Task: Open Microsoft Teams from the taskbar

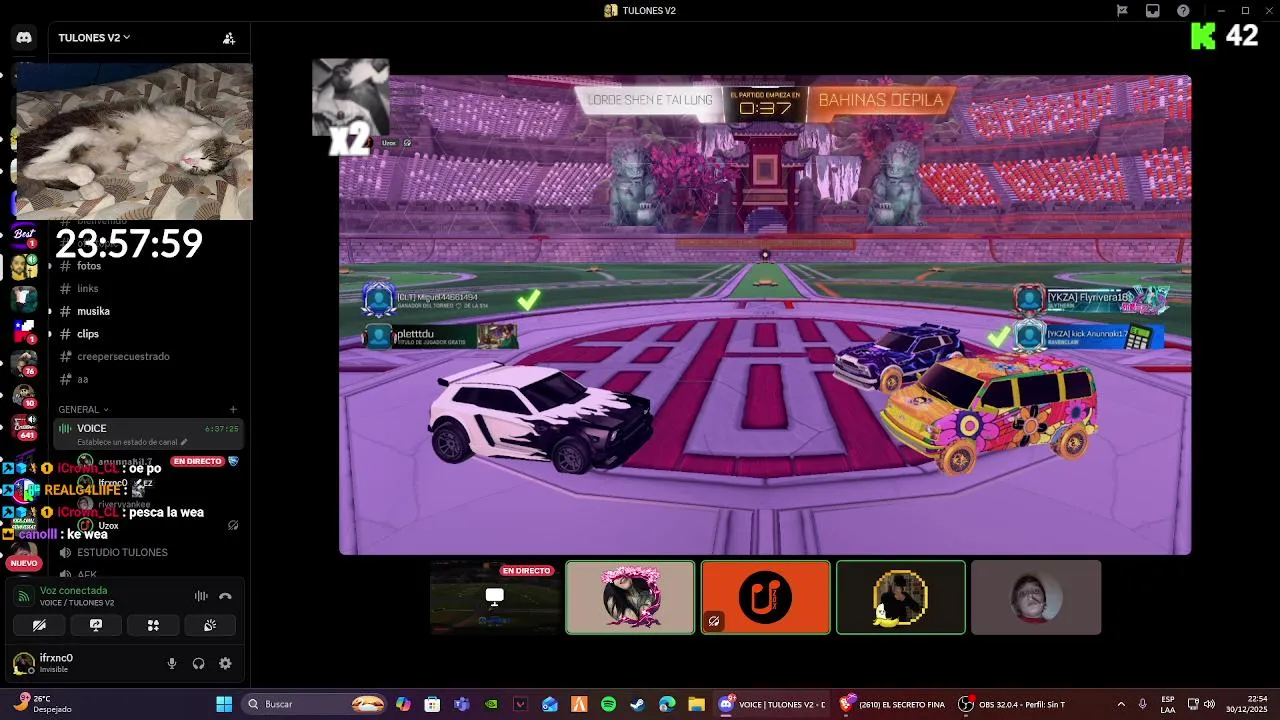Action: (461, 704)
